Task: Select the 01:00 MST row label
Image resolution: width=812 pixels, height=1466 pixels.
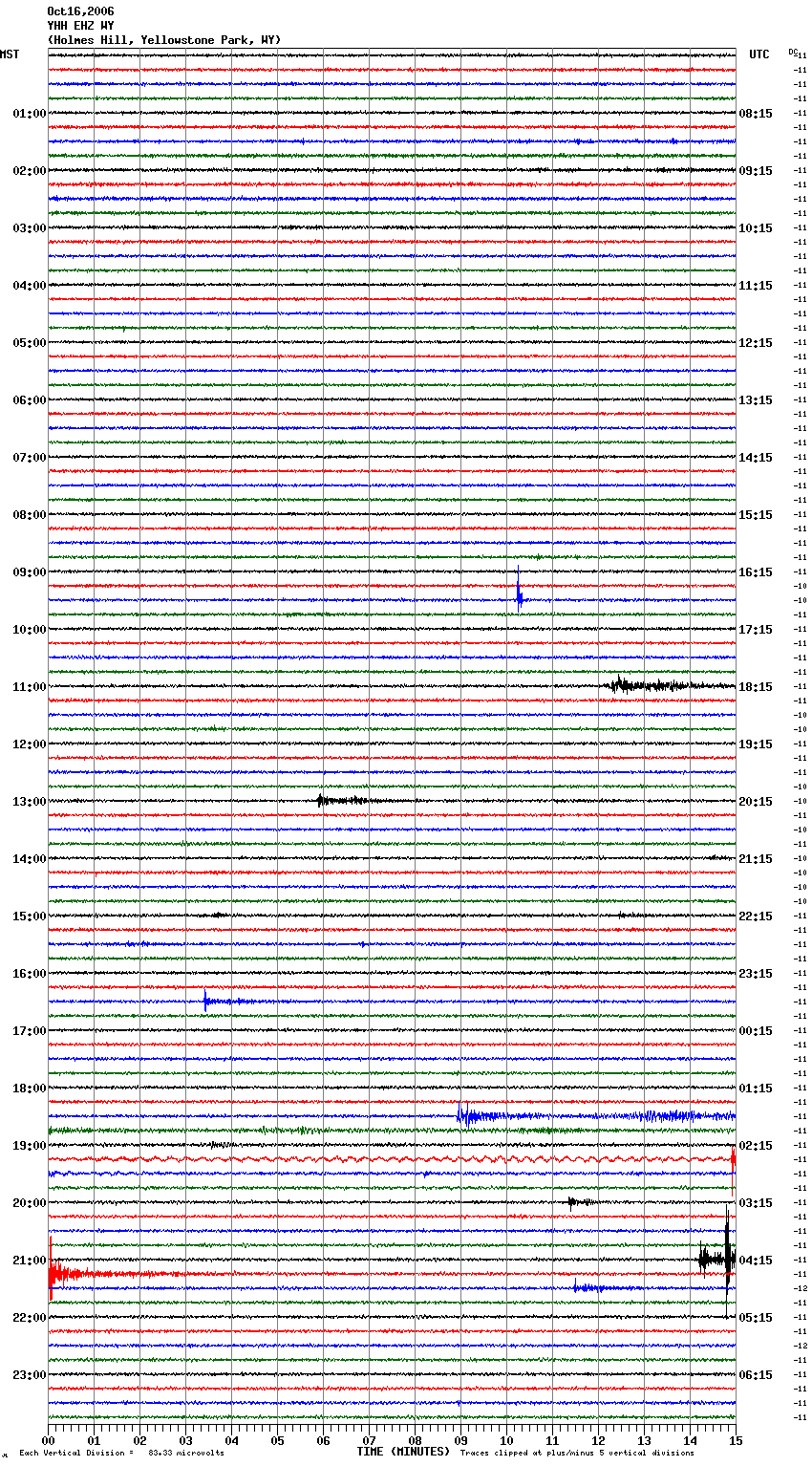Action: (30, 114)
